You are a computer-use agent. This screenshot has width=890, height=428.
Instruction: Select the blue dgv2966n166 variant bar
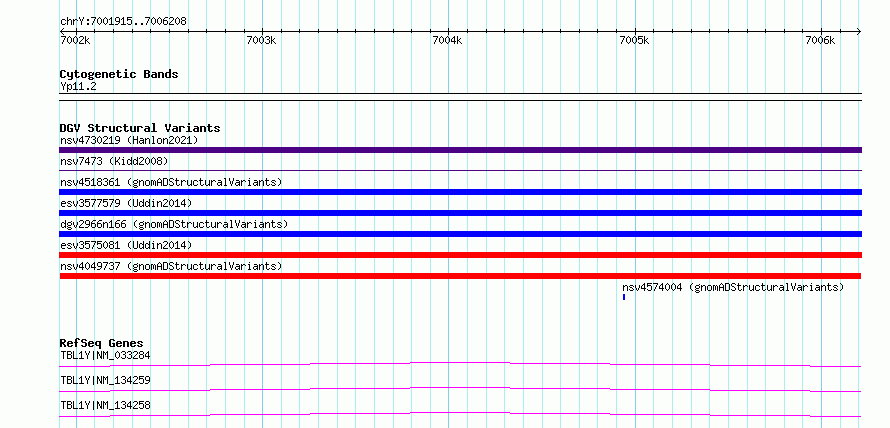(460, 234)
